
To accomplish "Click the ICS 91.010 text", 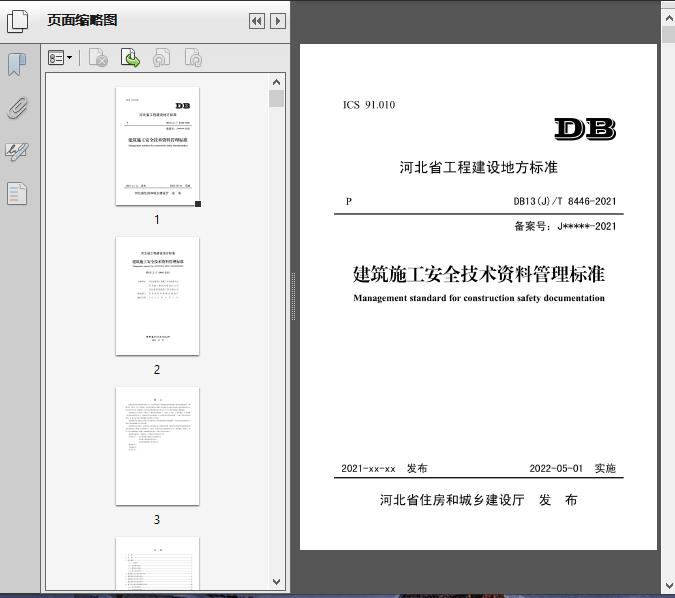I will (369, 105).
